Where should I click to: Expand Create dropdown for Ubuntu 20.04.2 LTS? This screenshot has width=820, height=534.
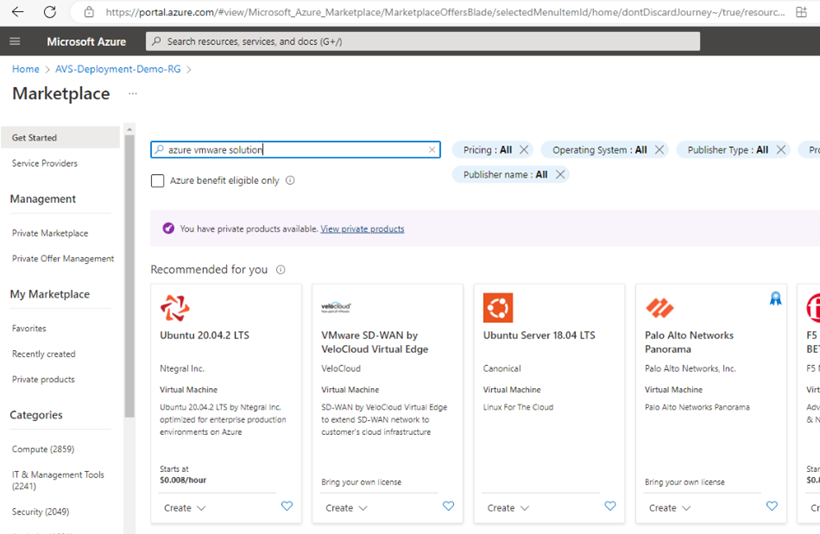185,508
